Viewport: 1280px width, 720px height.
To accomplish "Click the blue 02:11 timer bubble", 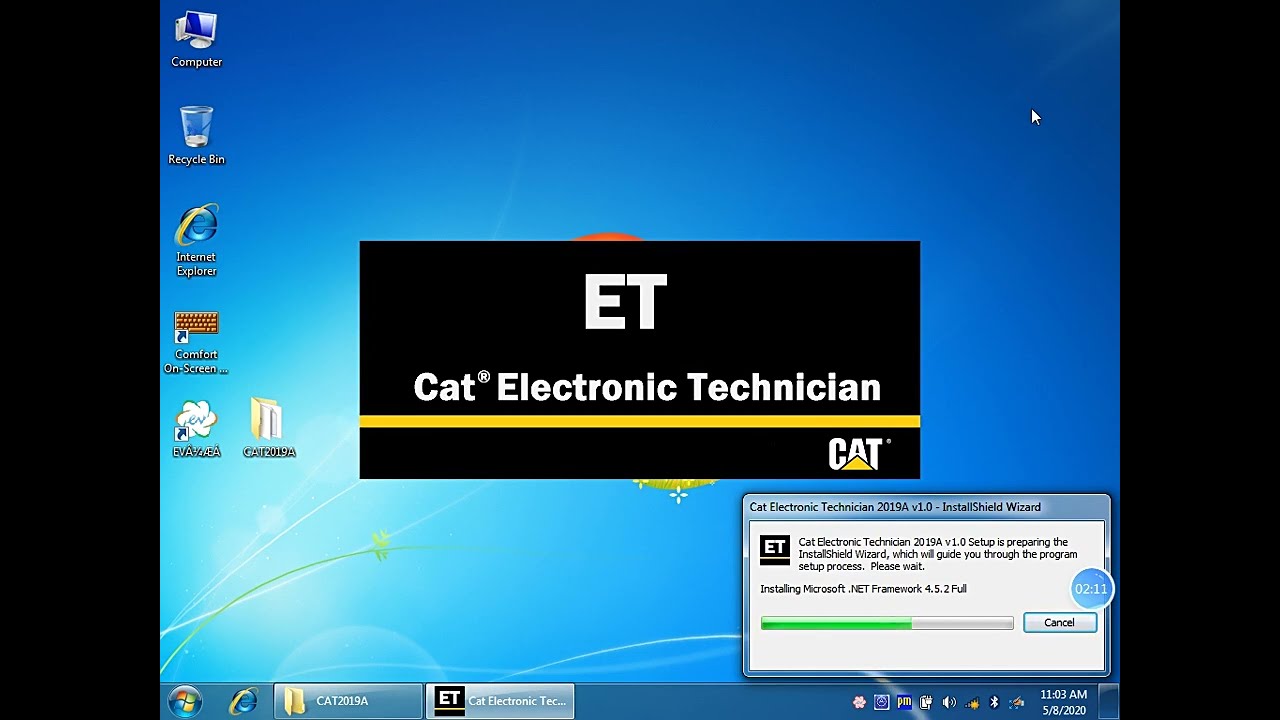I will click(x=1091, y=589).
